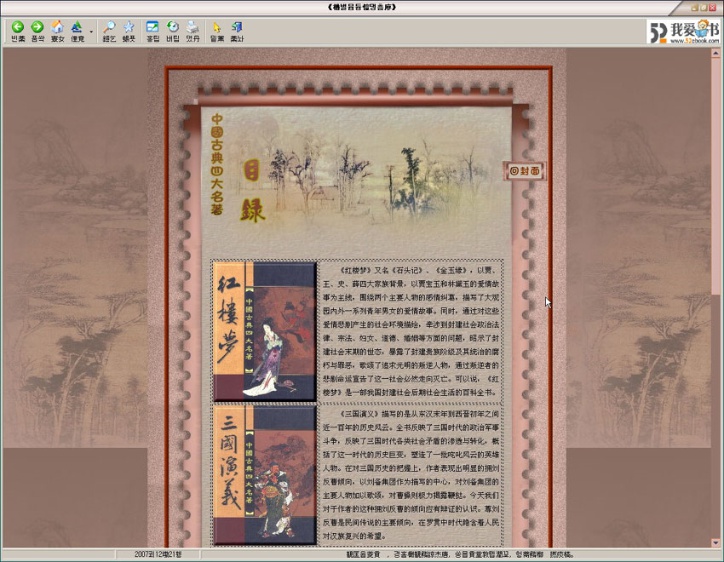Viewport: 724px width, 562px height.
Task: Exit using the door arrow icon
Action: click(237, 31)
